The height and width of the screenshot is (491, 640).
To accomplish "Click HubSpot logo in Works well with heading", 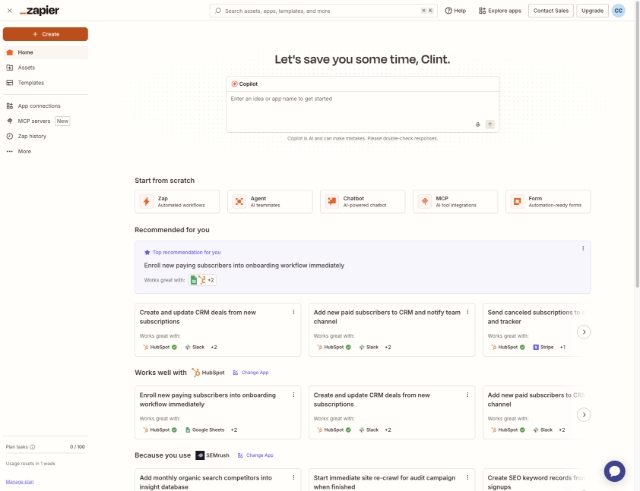I will [x=196, y=372].
